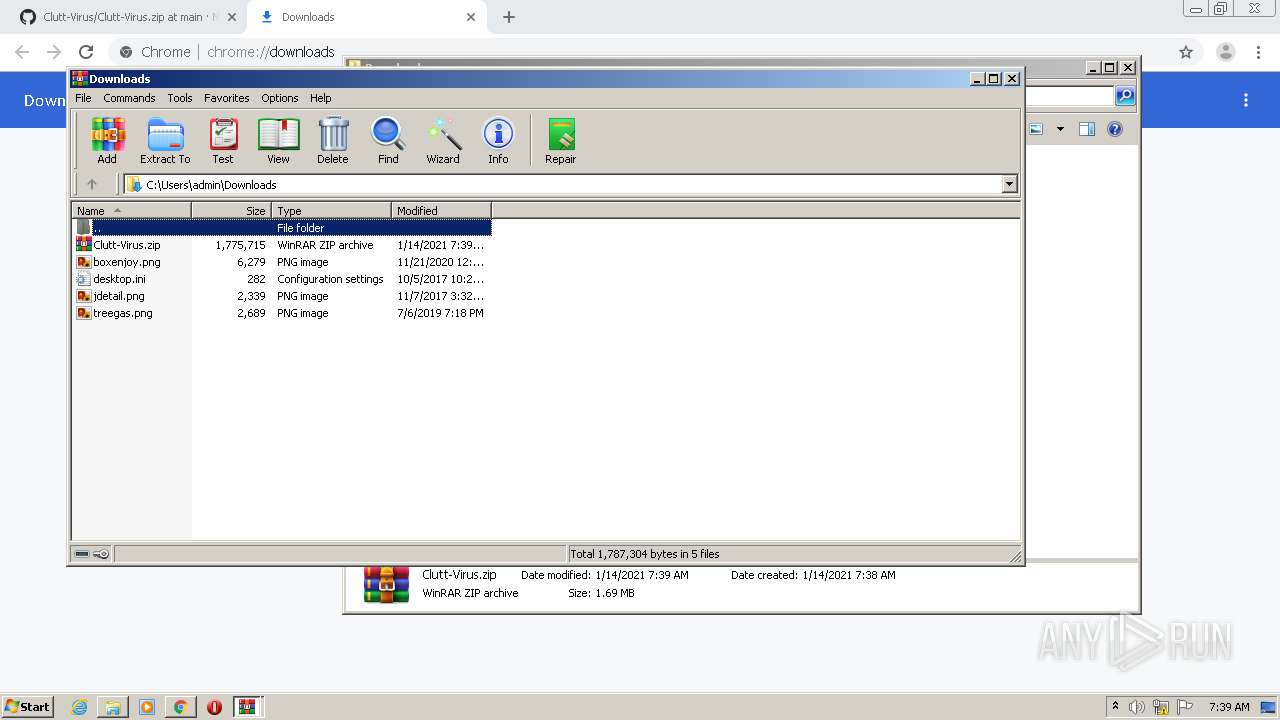The image size is (1280, 720).
Task: Open the Find magnifier tool
Action: tap(388, 140)
